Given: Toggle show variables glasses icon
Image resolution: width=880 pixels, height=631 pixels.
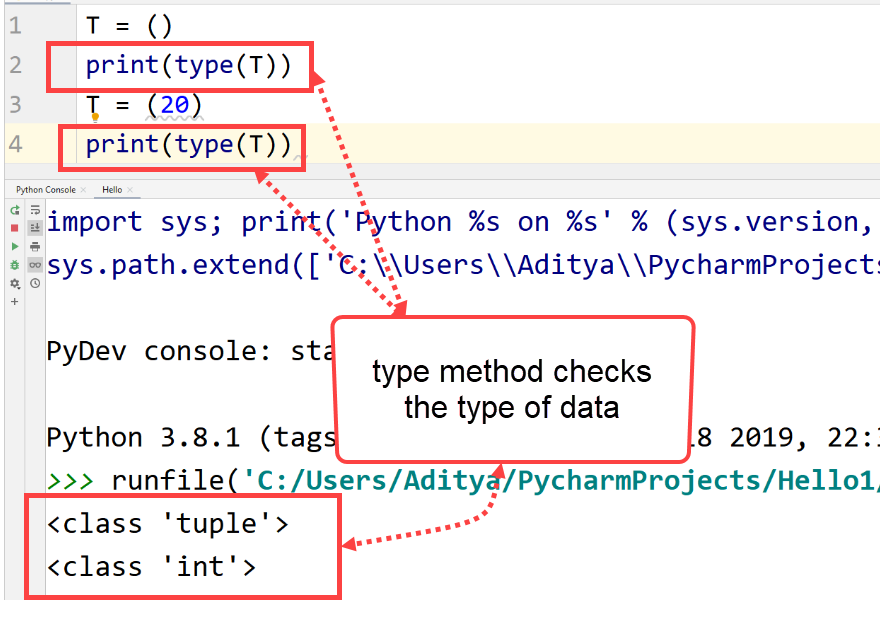Looking at the screenshot, I should [x=35, y=265].
